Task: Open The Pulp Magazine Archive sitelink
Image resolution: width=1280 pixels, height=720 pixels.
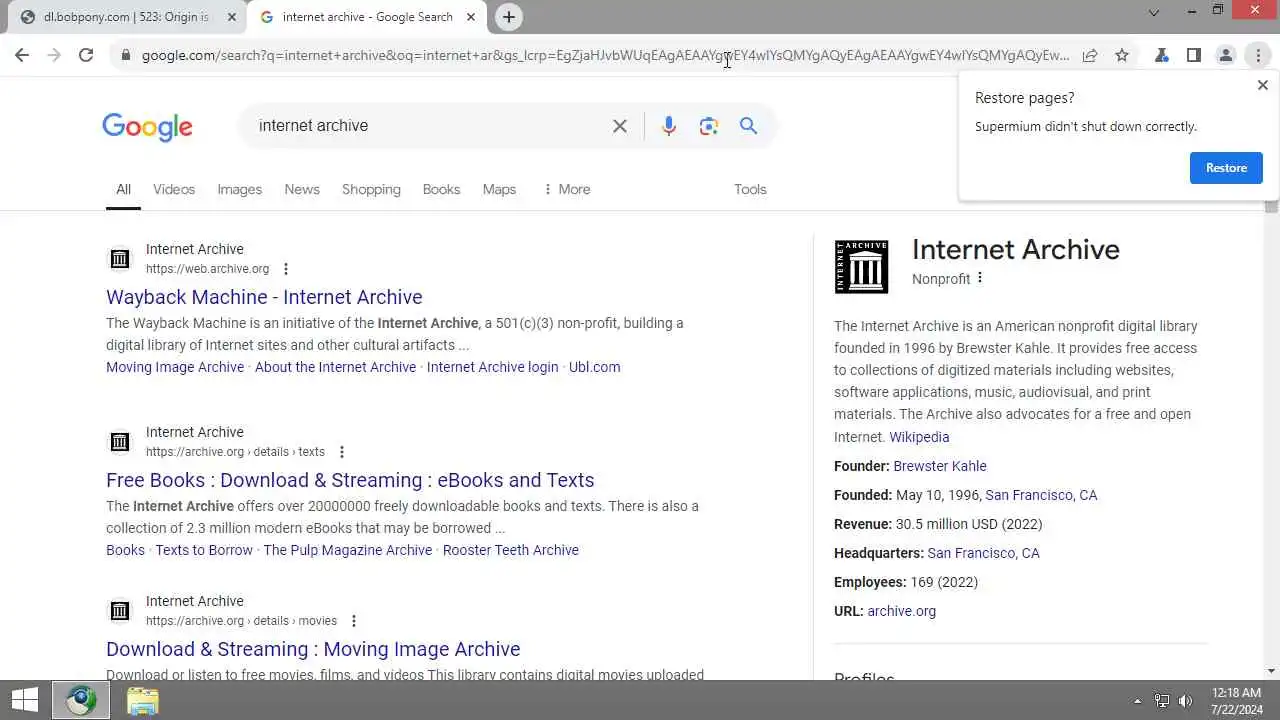Action: (348, 550)
